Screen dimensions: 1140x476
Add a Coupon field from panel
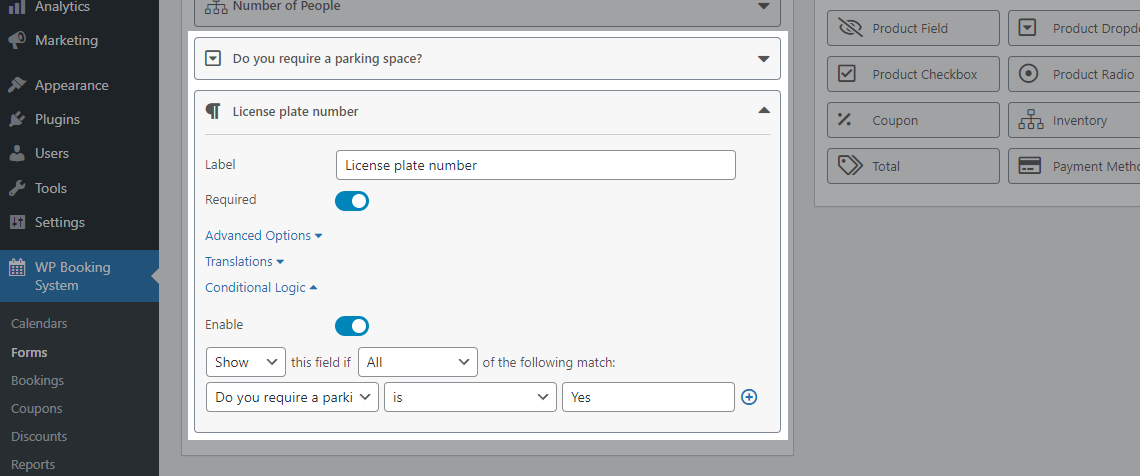tap(913, 120)
